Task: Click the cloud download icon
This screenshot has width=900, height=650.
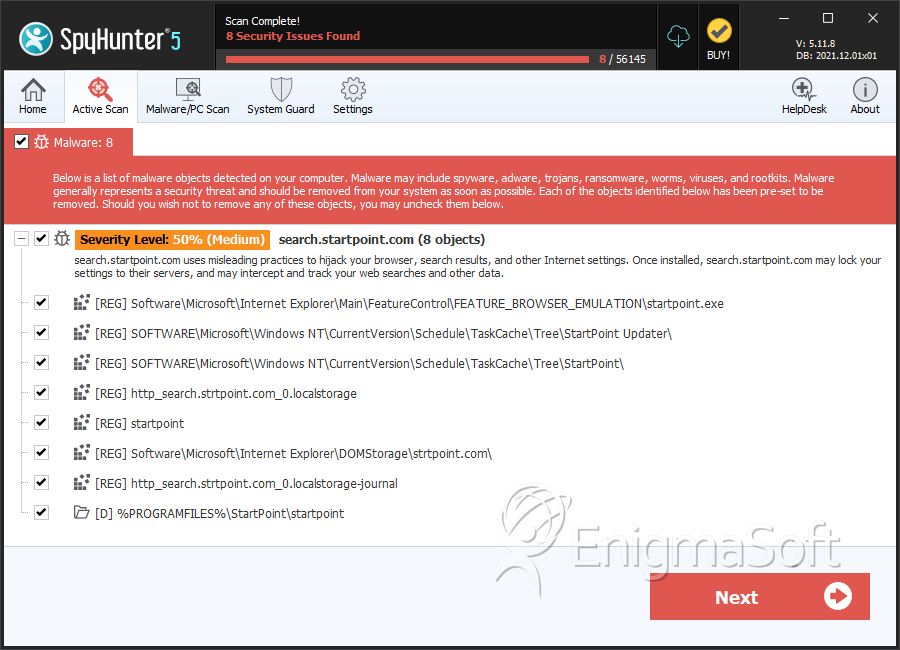Action: 679,36
